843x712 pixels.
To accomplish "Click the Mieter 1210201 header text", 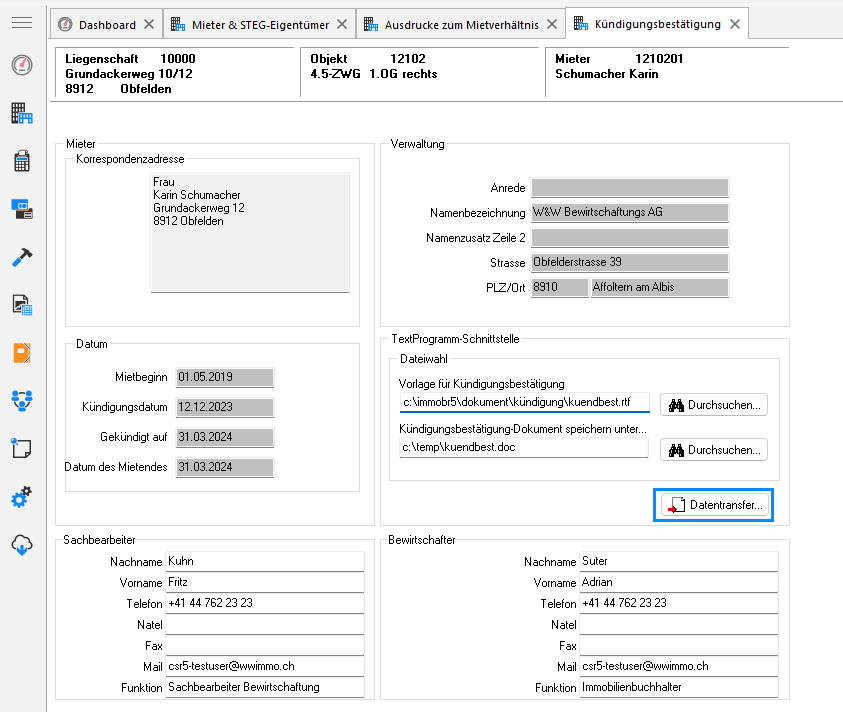I will point(619,59).
